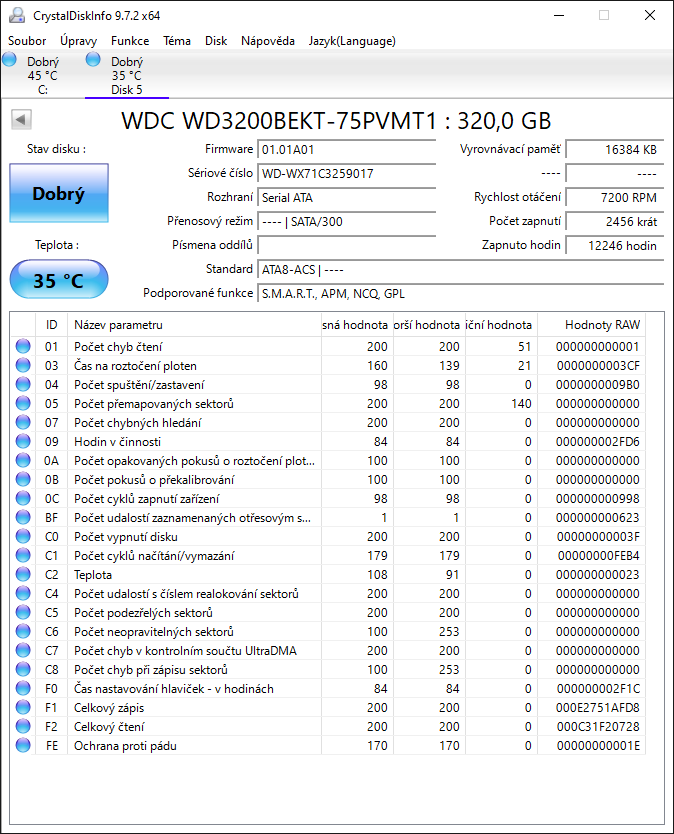Click the 35 °C temperature button
This screenshot has height=834, width=674.
[x=59, y=279]
